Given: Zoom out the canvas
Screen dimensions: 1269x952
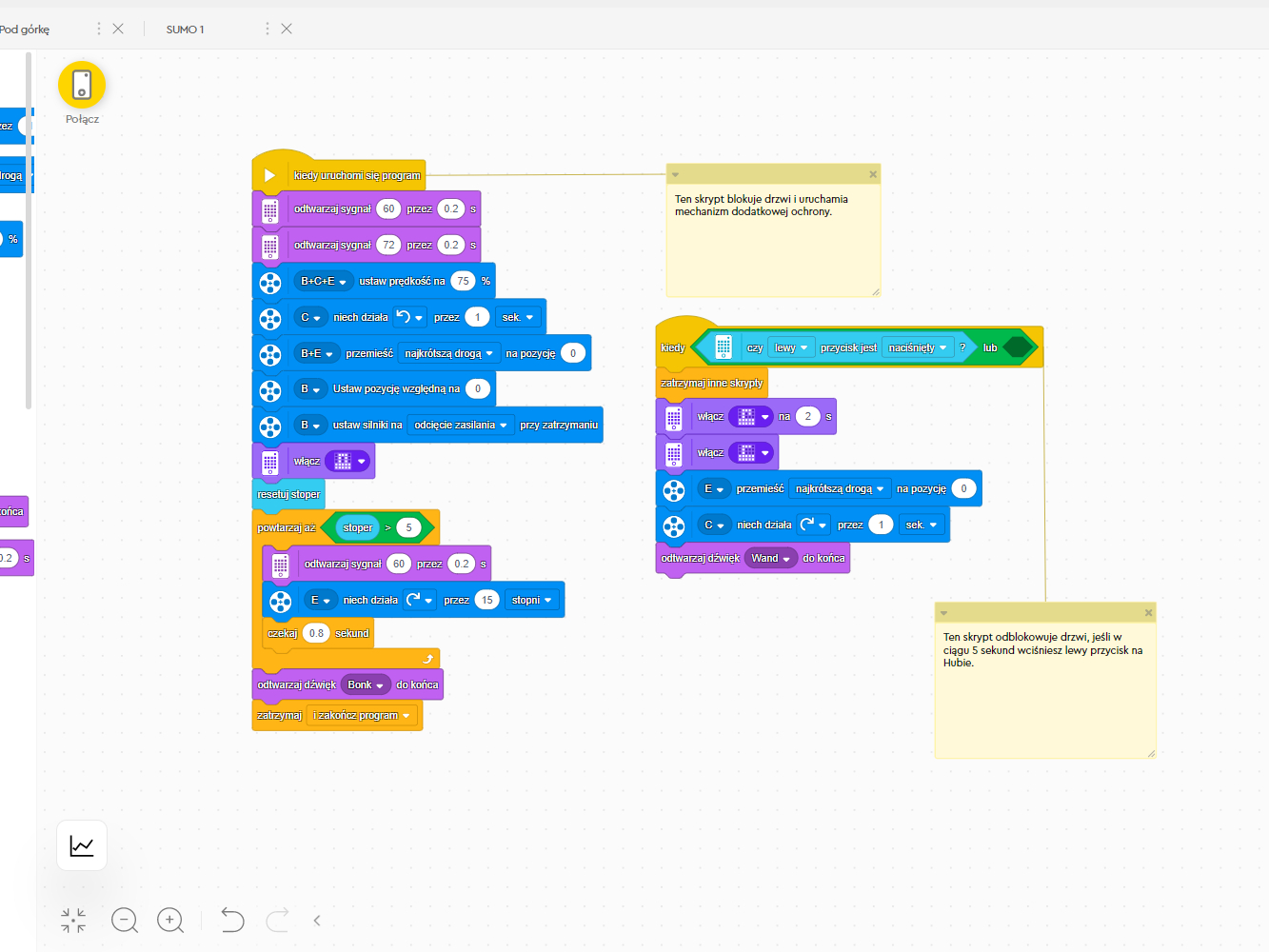Looking at the screenshot, I should click(125, 920).
